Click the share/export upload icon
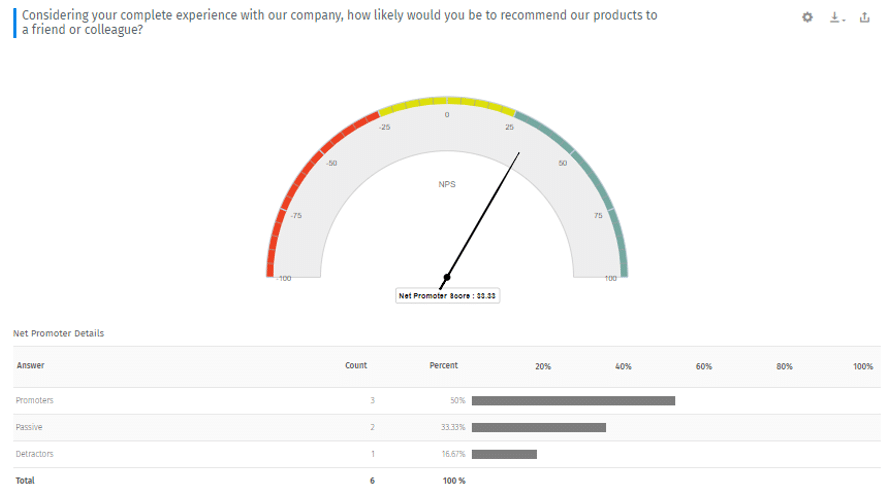This screenshot has width=889, height=495. (x=864, y=18)
